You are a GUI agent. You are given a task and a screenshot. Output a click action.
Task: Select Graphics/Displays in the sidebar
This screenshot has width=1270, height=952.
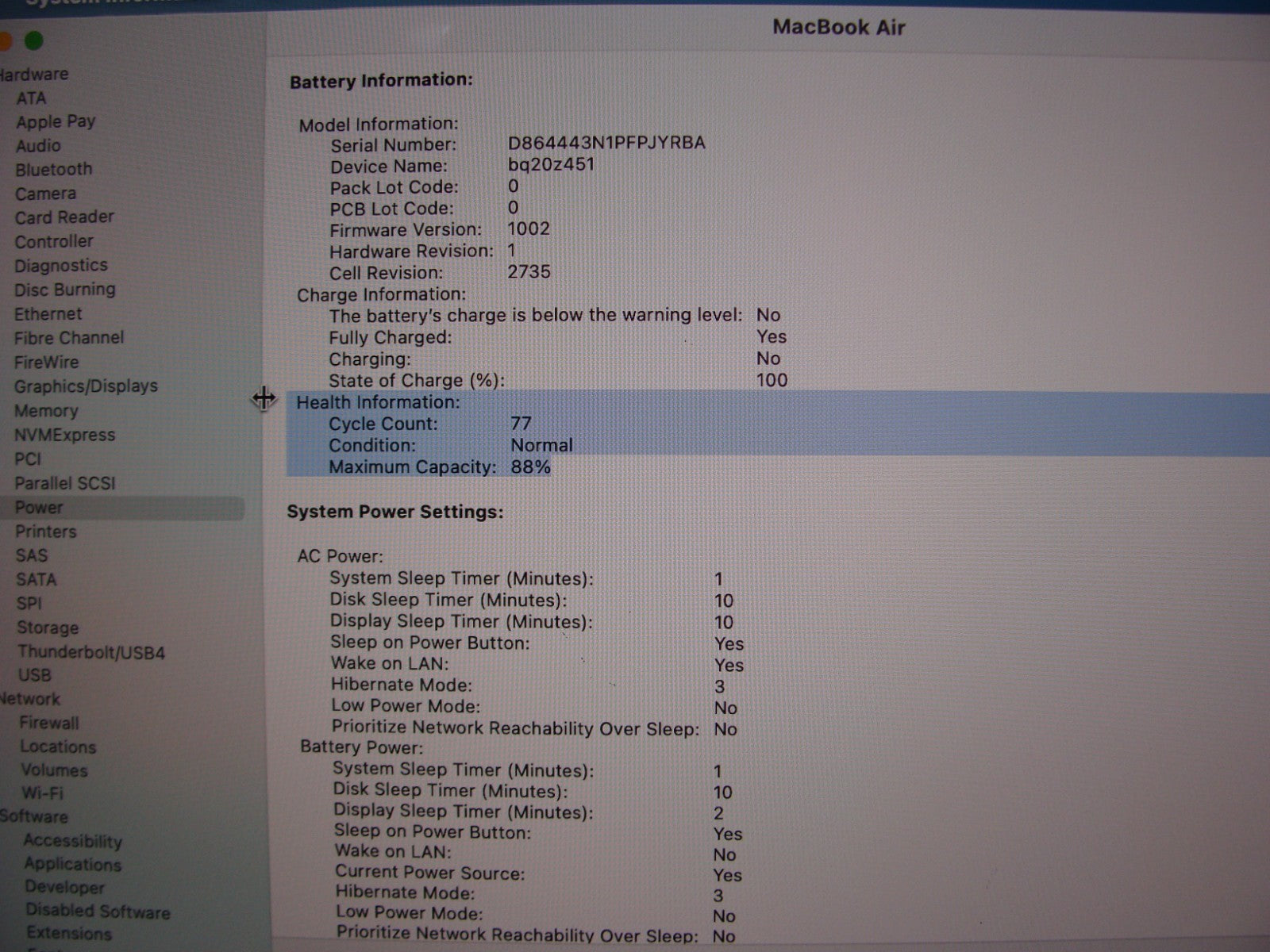tap(86, 386)
